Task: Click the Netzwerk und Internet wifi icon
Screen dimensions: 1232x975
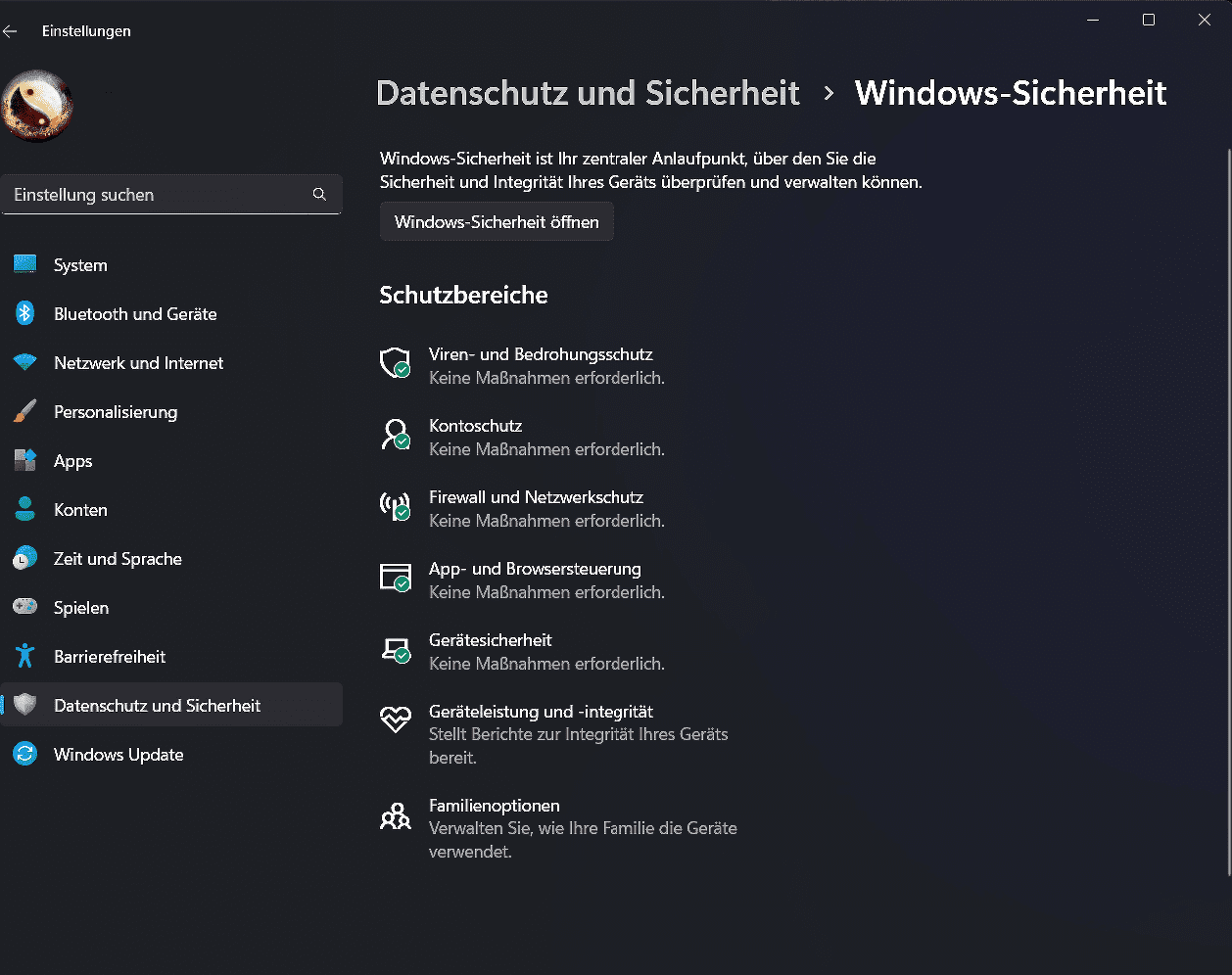Action: 24,362
